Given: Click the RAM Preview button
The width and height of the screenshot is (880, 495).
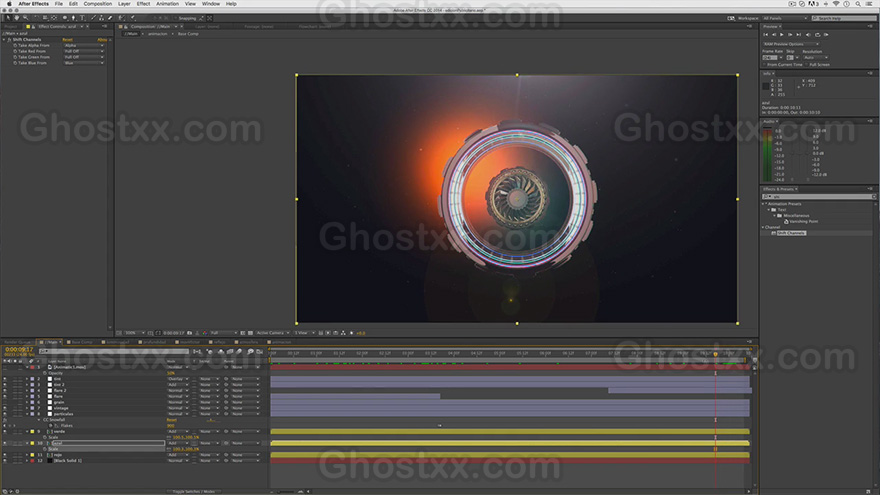Looking at the screenshot, I should (826, 35).
